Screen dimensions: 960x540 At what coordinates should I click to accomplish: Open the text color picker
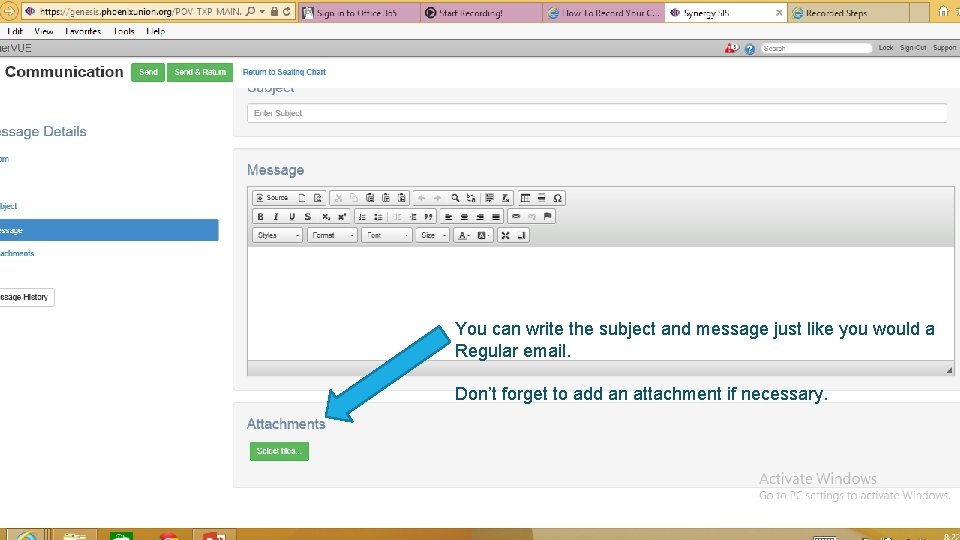(x=464, y=235)
